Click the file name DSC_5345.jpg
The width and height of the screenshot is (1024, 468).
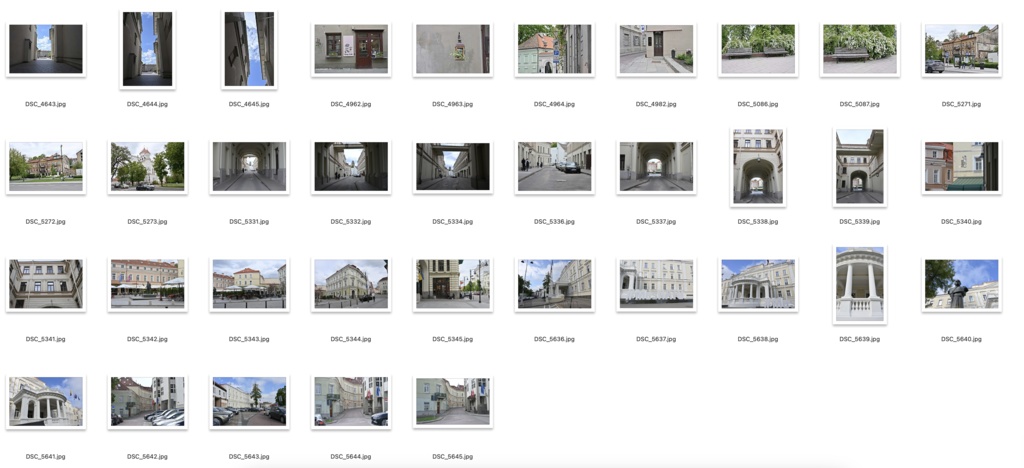(x=453, y=339)
